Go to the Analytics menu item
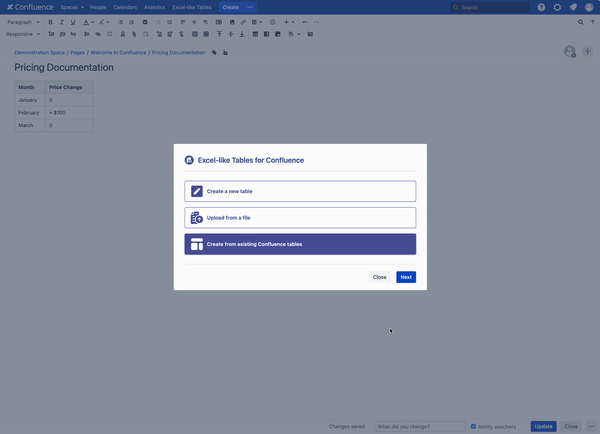This screenshot has width=600, height=434. click(x=154, y=7)
